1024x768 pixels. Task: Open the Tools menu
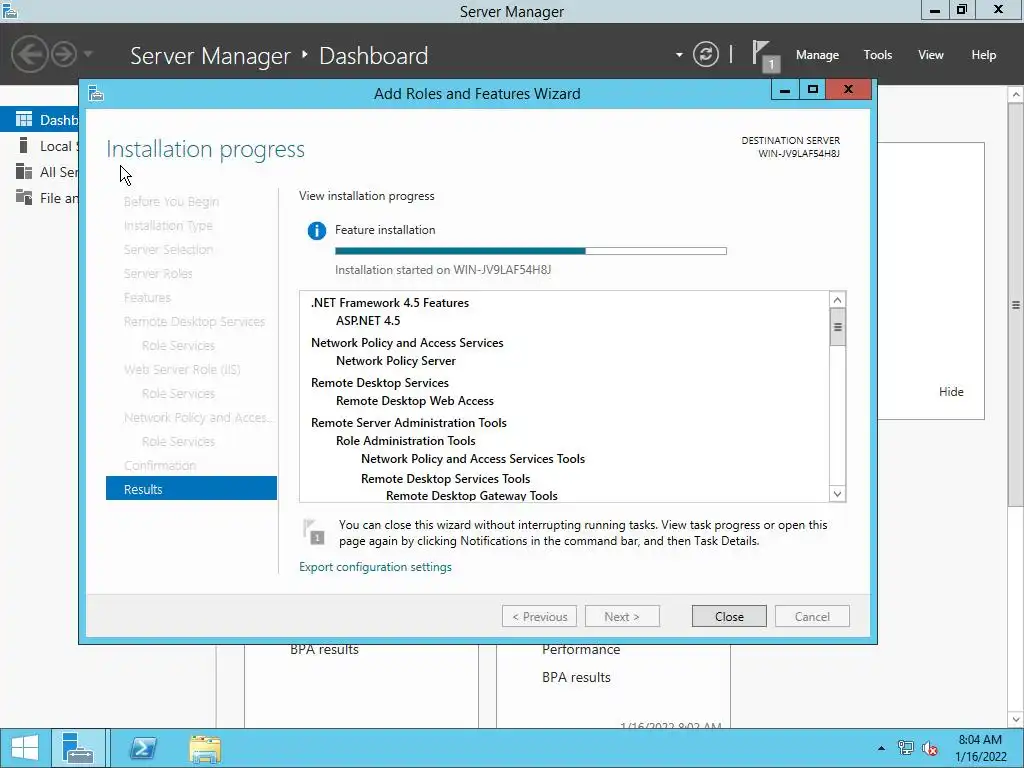pyautogui.click(x=877, y=55)
